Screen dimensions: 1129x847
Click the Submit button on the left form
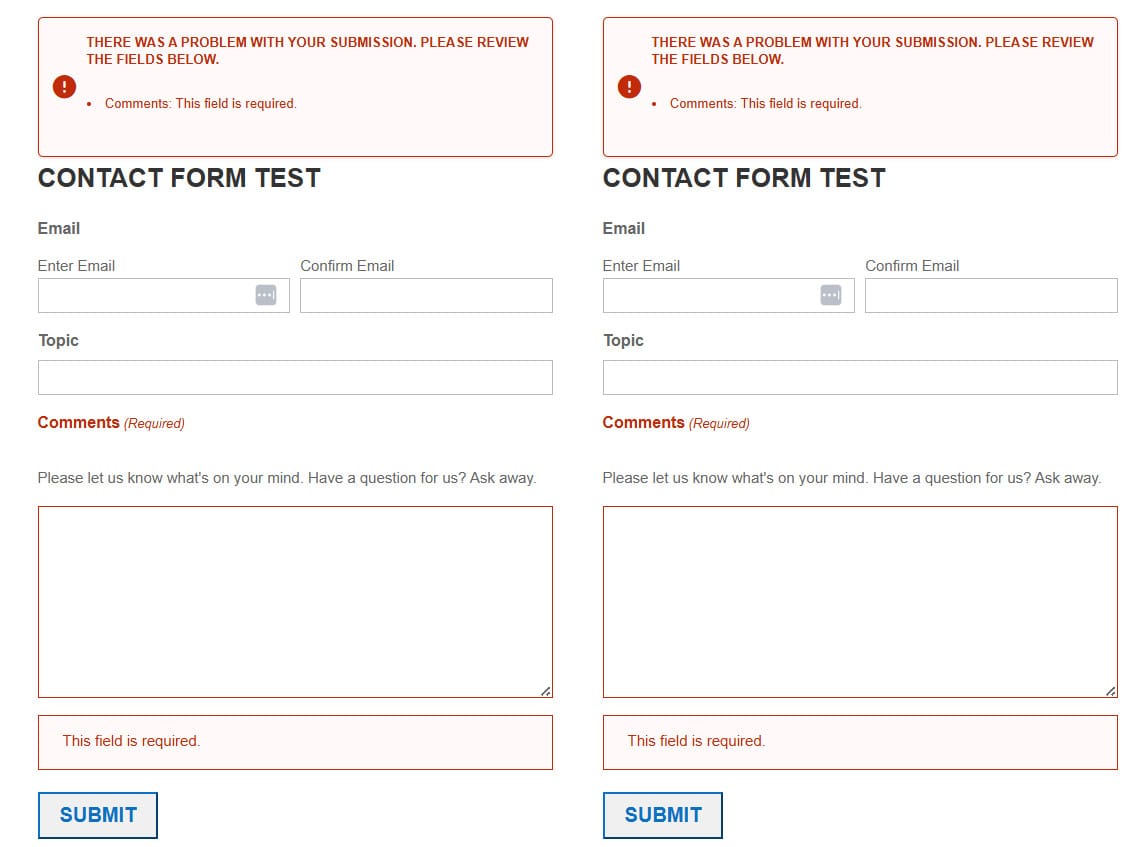(x=98, y=815)
